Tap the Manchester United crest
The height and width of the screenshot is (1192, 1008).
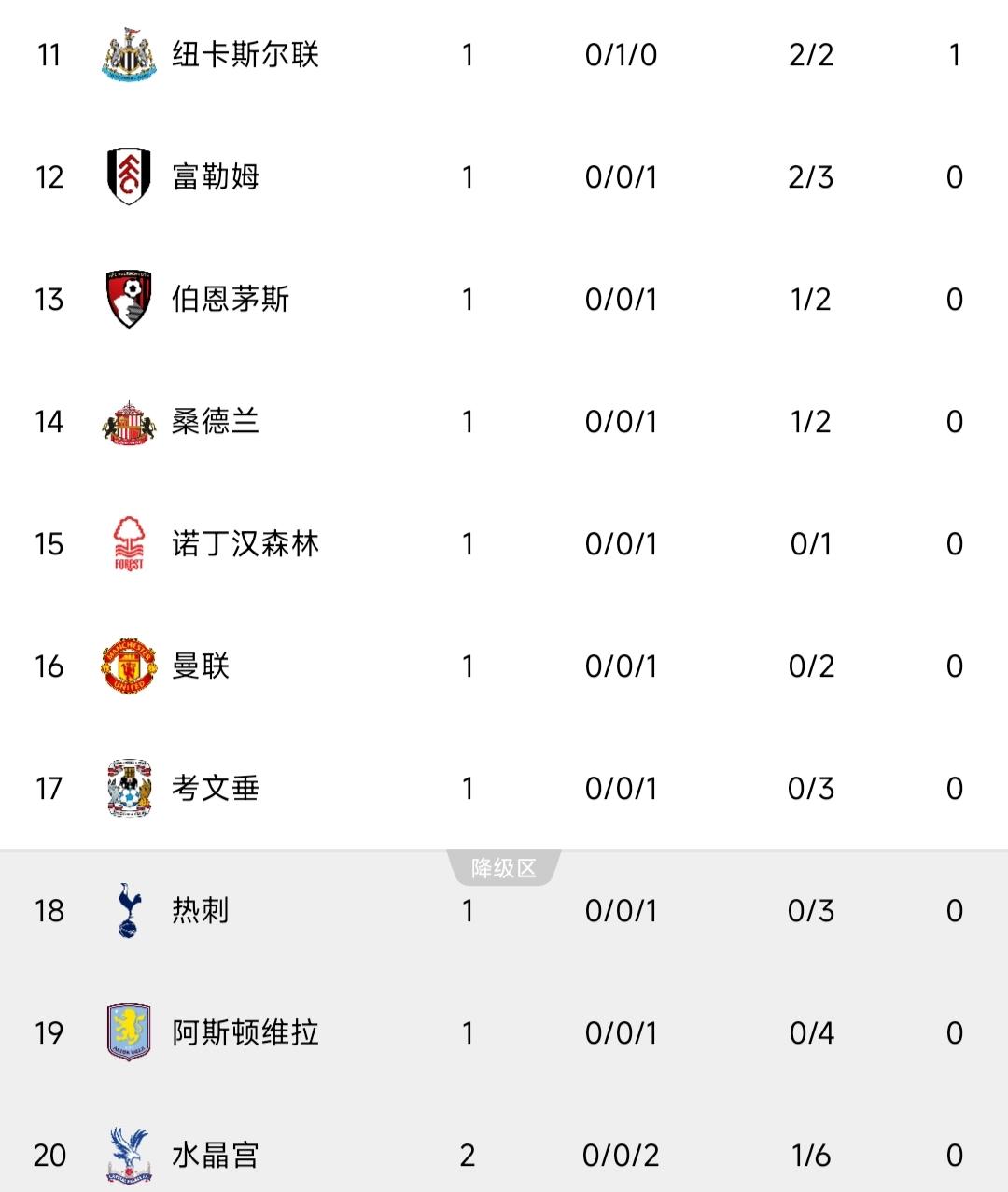pos(129,666)
